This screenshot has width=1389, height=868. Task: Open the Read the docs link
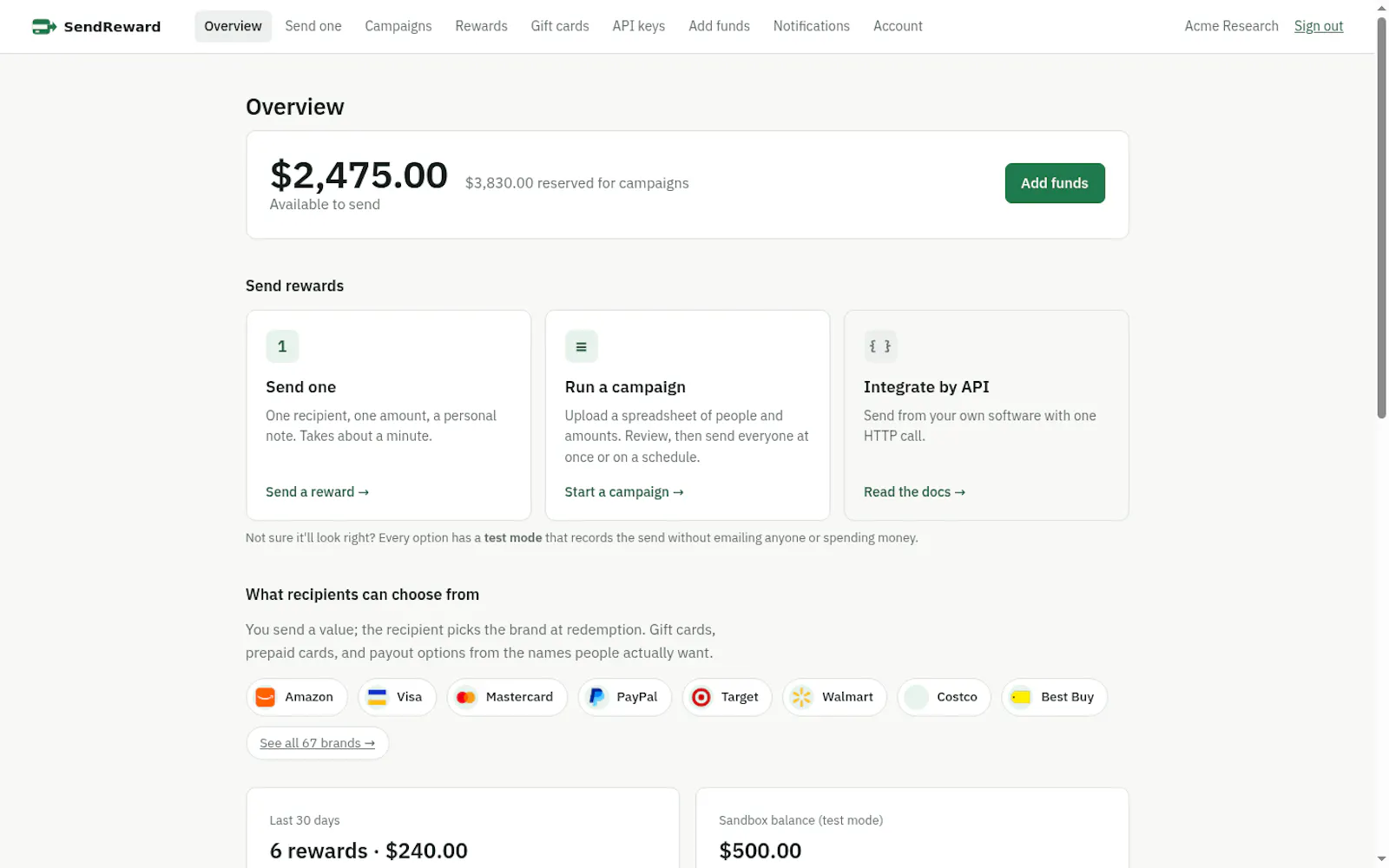pyautogui.click(x=914, y=492)
